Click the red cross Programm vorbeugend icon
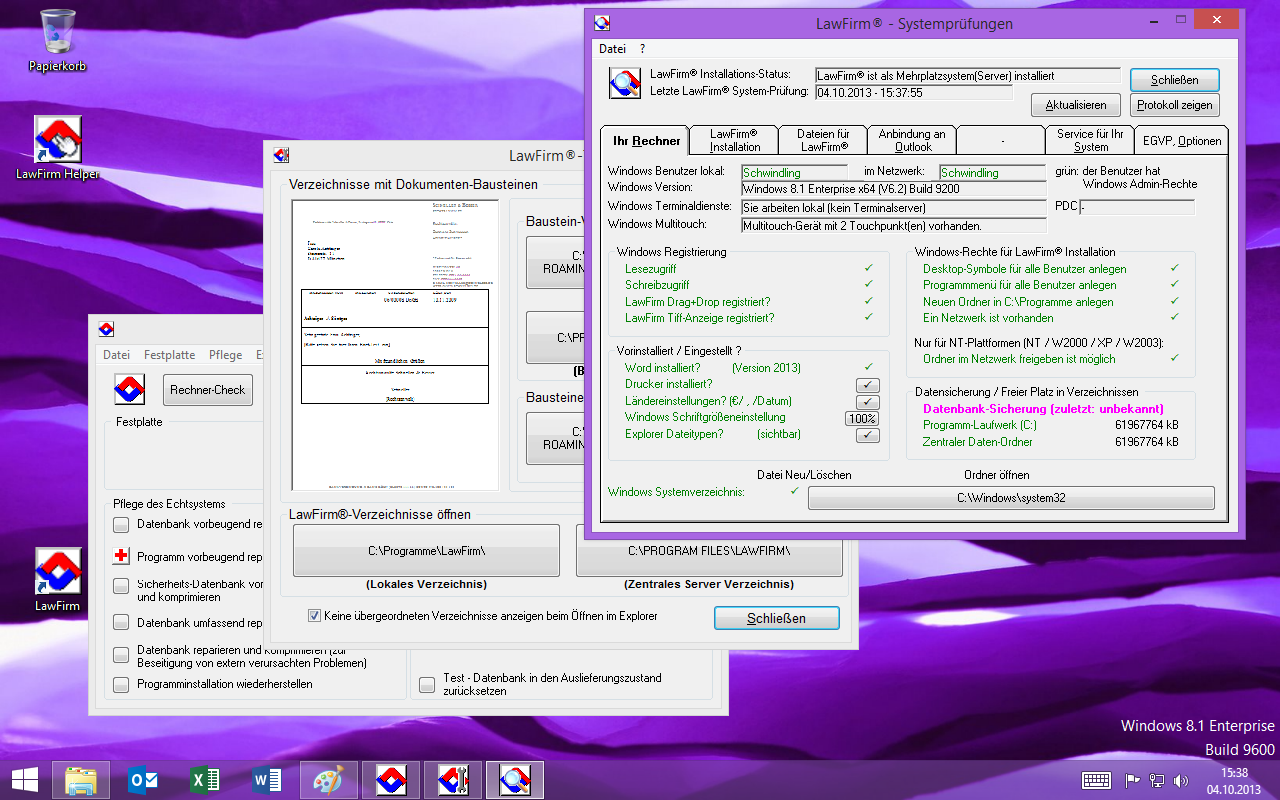 coord(121,556)
